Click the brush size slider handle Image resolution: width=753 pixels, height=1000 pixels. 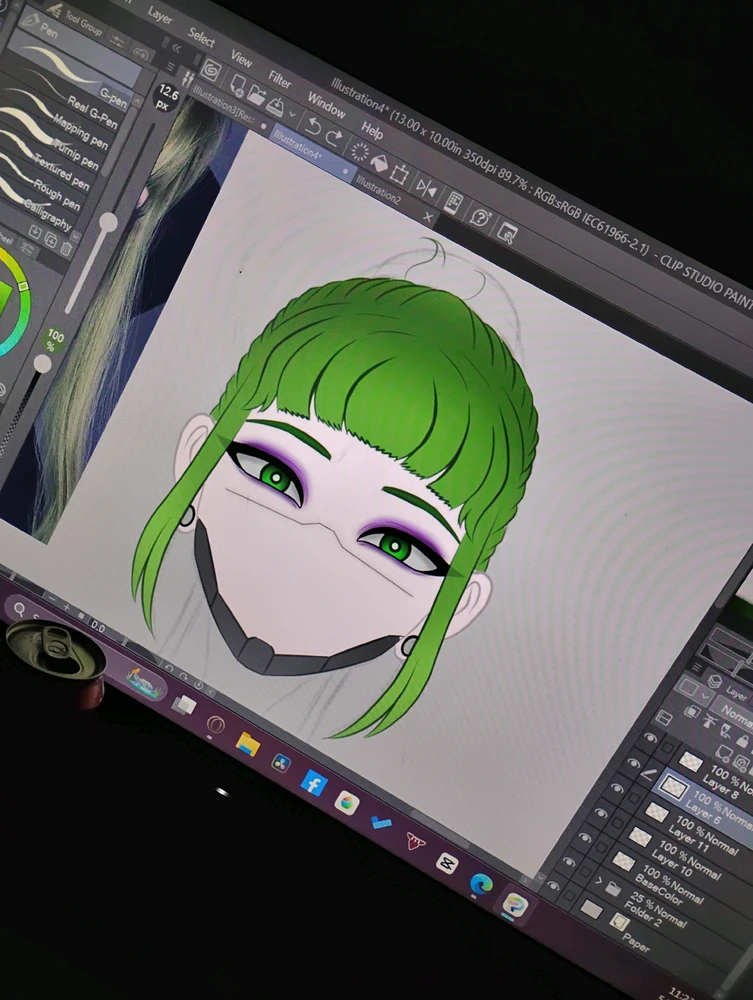(x=108, y=222)
